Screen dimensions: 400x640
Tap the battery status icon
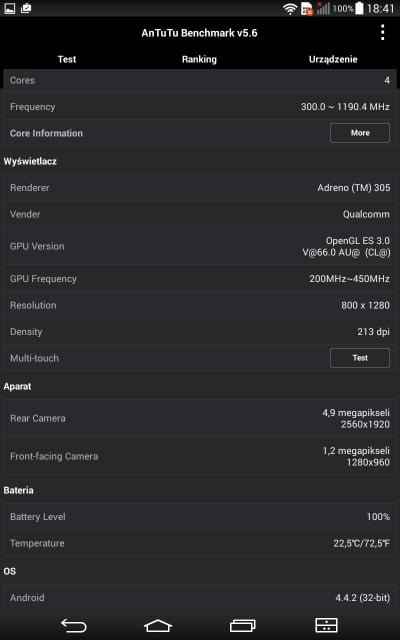coord(359,8)
